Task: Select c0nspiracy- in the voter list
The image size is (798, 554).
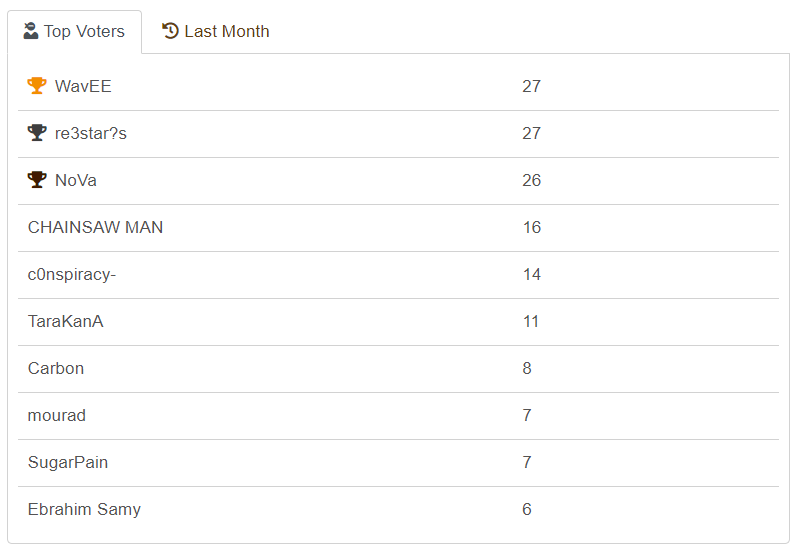Action: point(72,274)
